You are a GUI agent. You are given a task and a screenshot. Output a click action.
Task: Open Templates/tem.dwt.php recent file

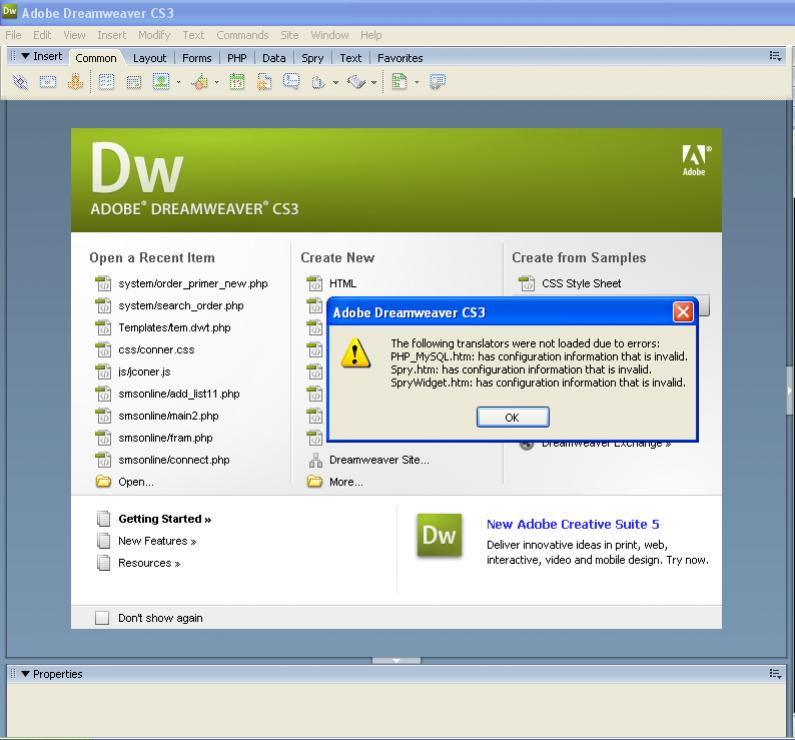coord(174,328)
